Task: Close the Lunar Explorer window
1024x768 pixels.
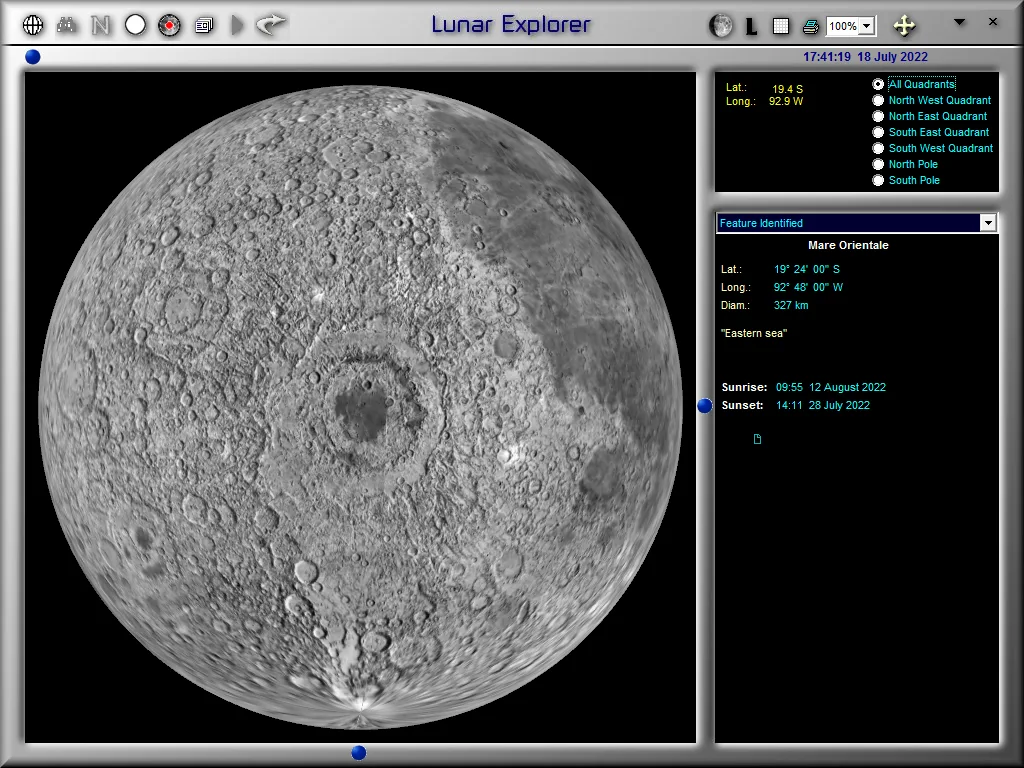Action: pos(993,22)
